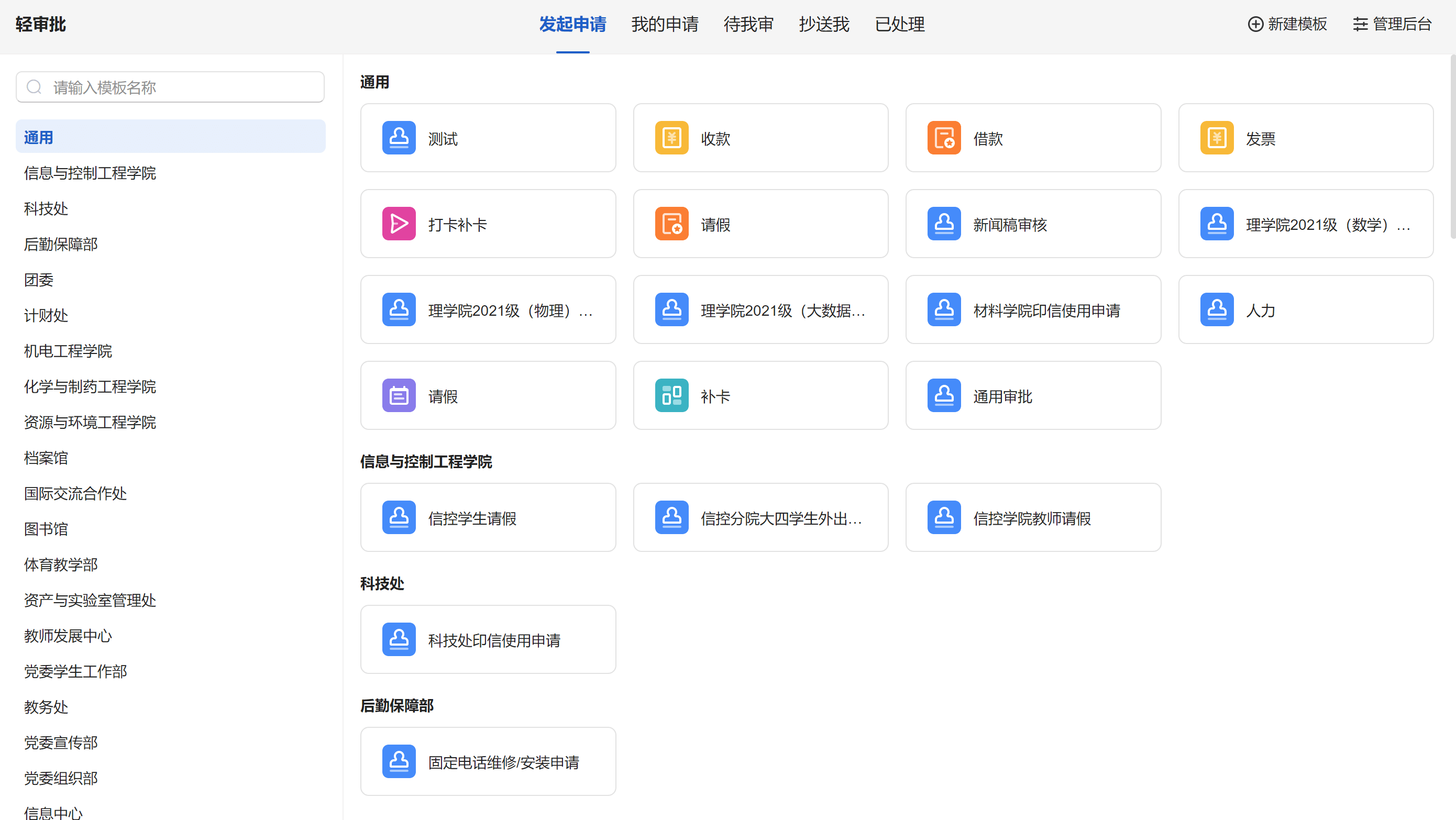Viewport: 1456px width, 820px height.
Task: Open 固定电话维修/安装申请 template card
Action: pyautogui.click(x=488, y=761)
